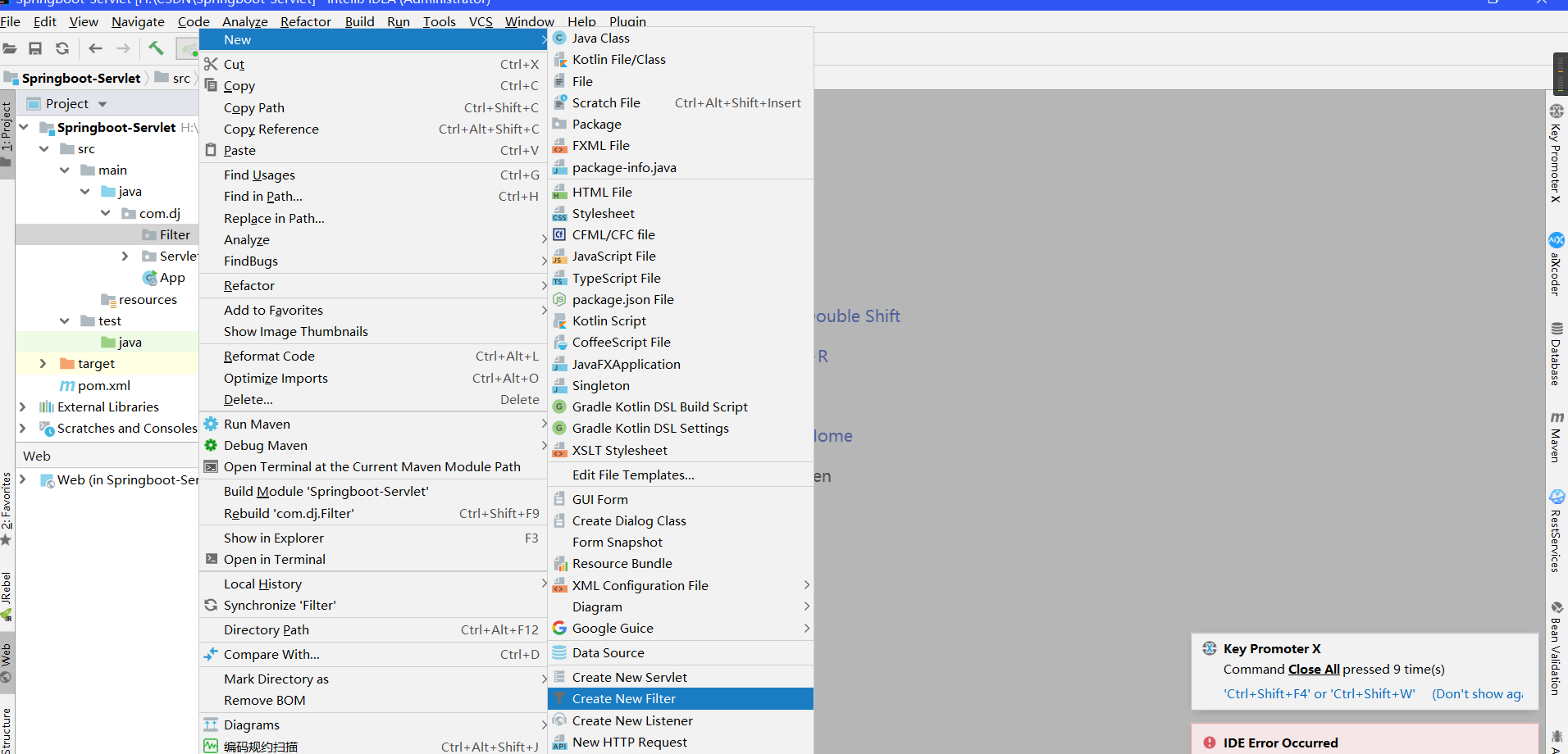Open the Refactor menu in menu bar
The height and width of the screenshot is (754, 1568).
306,21
